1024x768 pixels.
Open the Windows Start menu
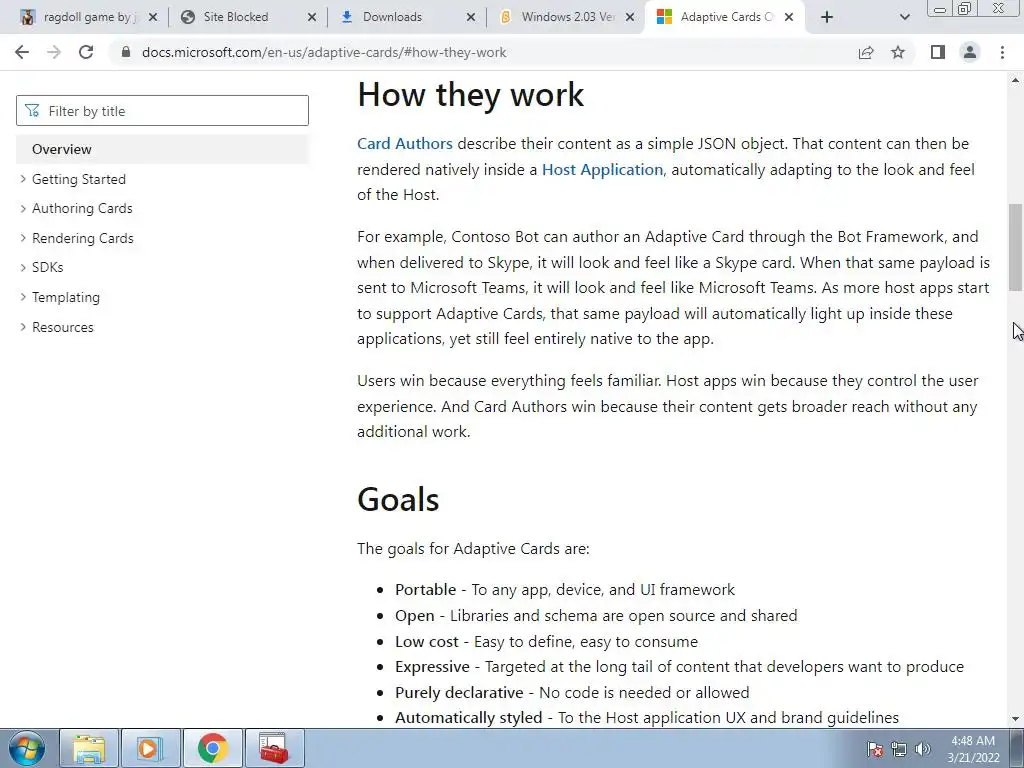click(27, 748)
